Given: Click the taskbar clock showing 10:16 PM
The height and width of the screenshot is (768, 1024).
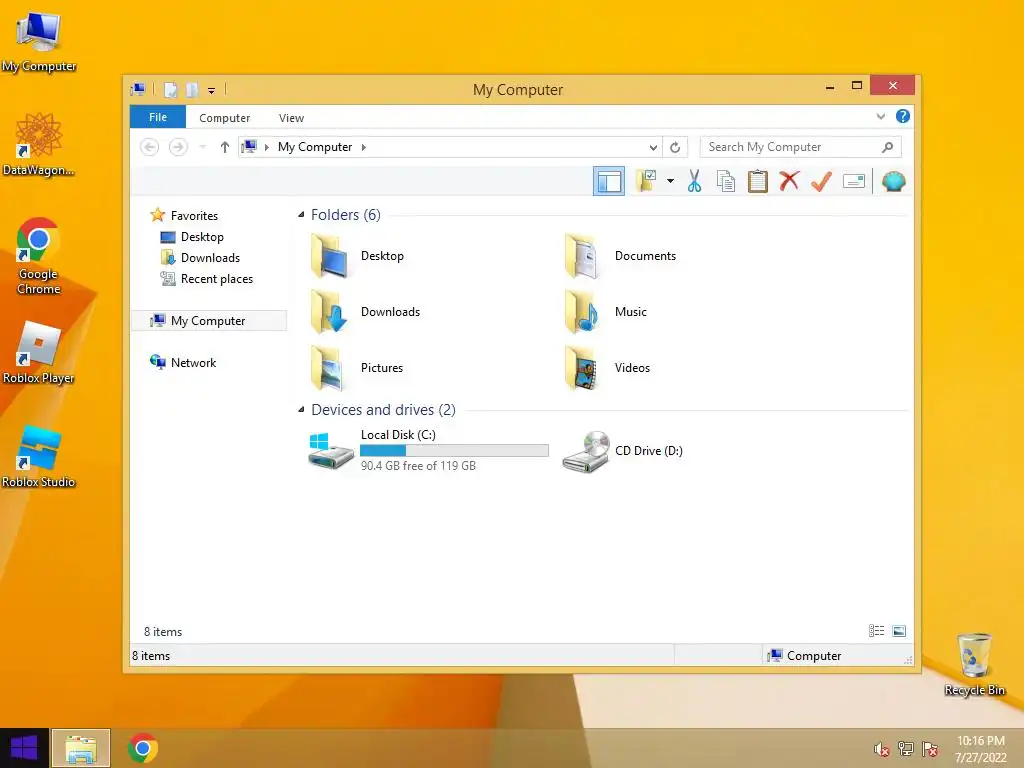Looking at the screenshot, I should 981,749.
